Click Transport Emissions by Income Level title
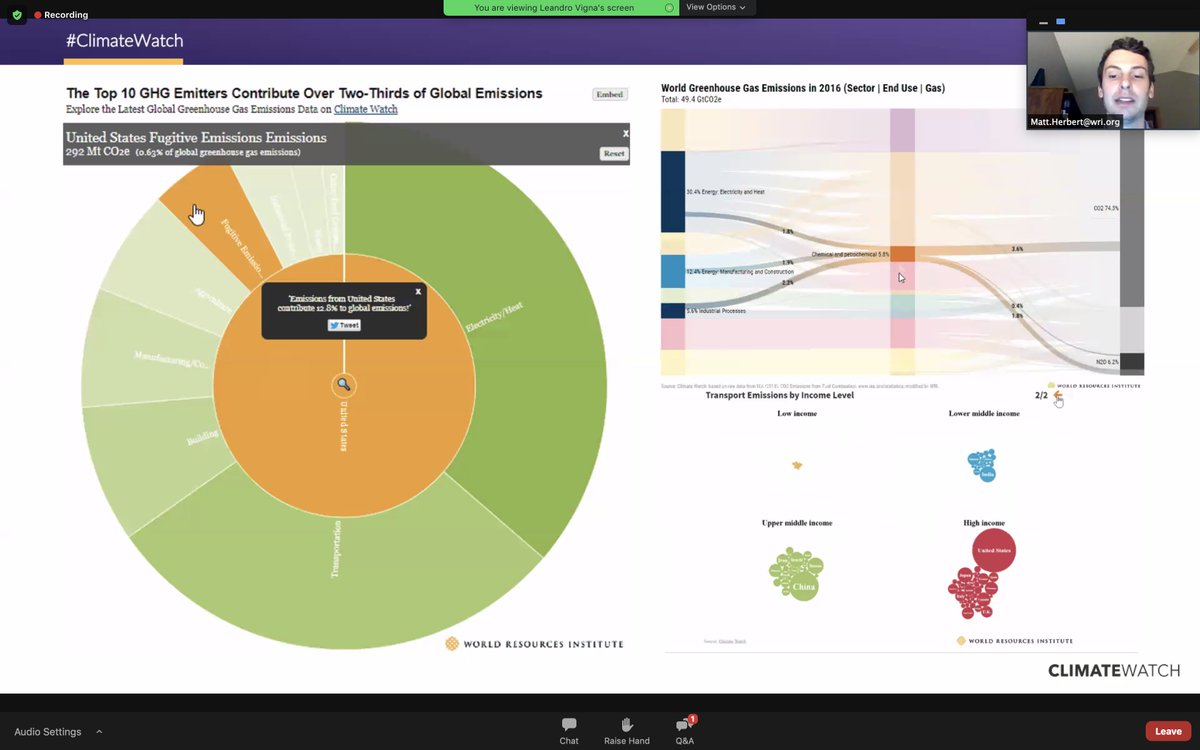This screenshot has width=1200, height=750. click(780, 395)
